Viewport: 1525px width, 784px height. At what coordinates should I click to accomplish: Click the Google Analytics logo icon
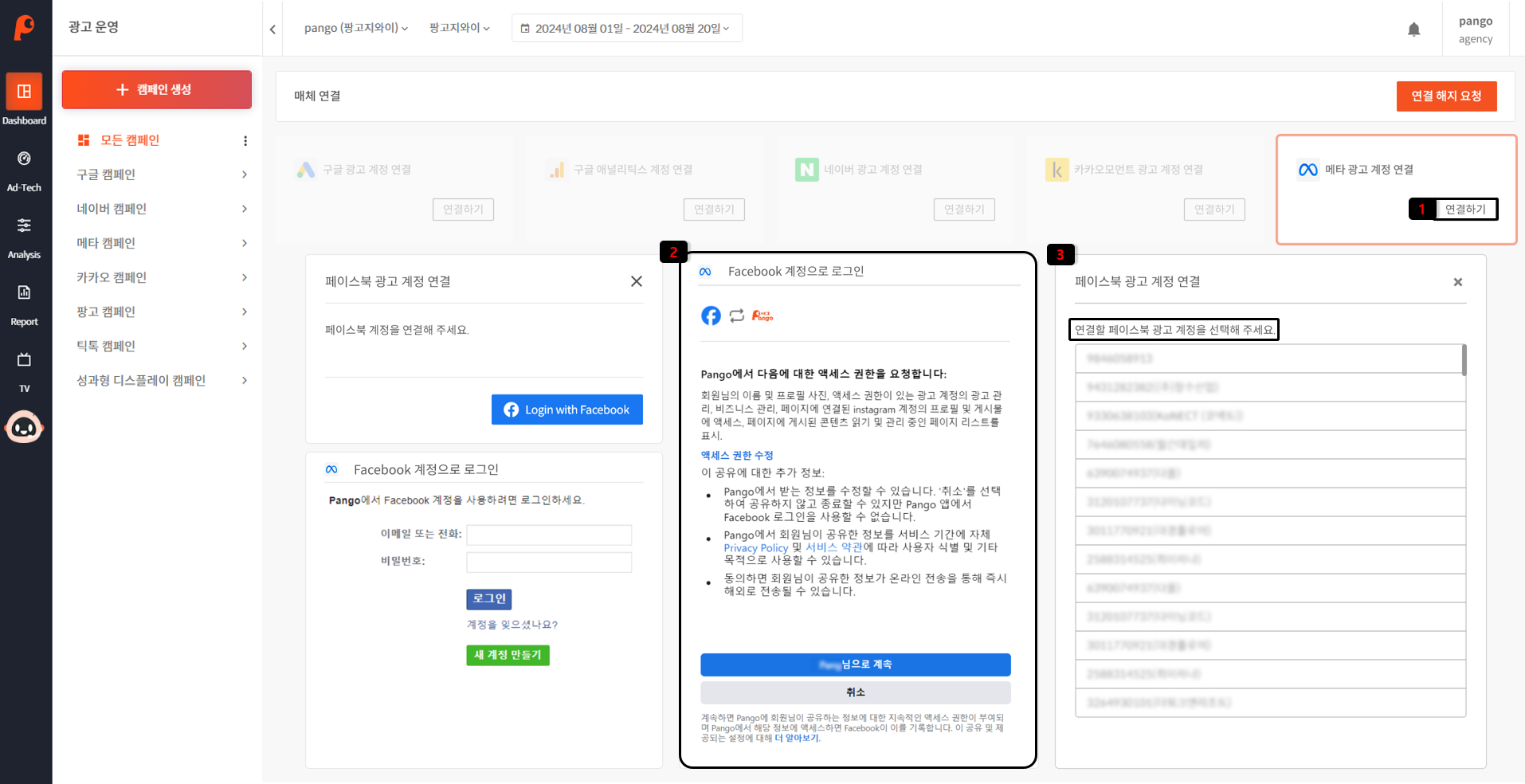[x=557, y=170]
